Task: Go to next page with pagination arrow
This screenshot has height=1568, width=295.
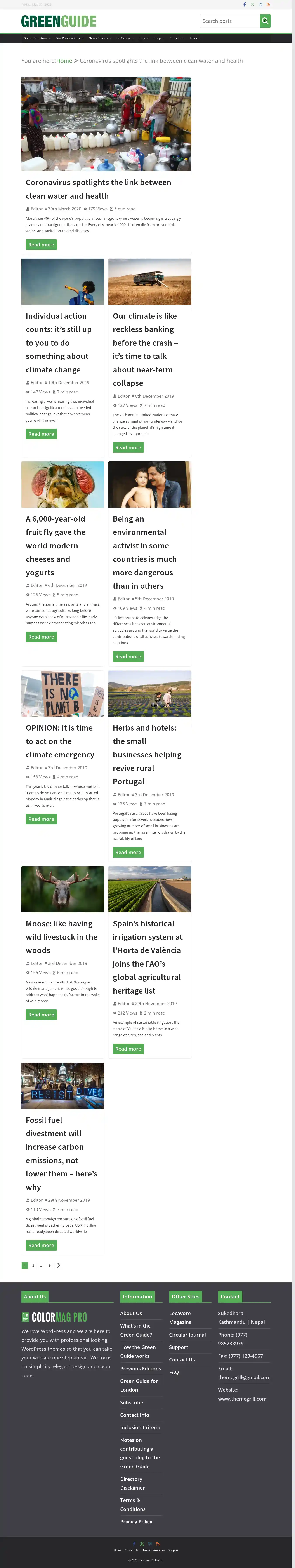Action: click(58, 1265)
